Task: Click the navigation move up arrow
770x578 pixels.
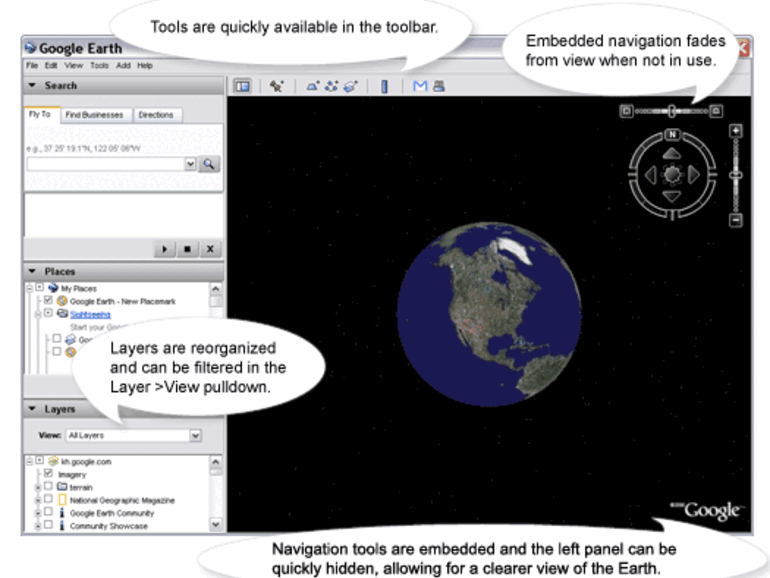Action: tap(672, 154)
